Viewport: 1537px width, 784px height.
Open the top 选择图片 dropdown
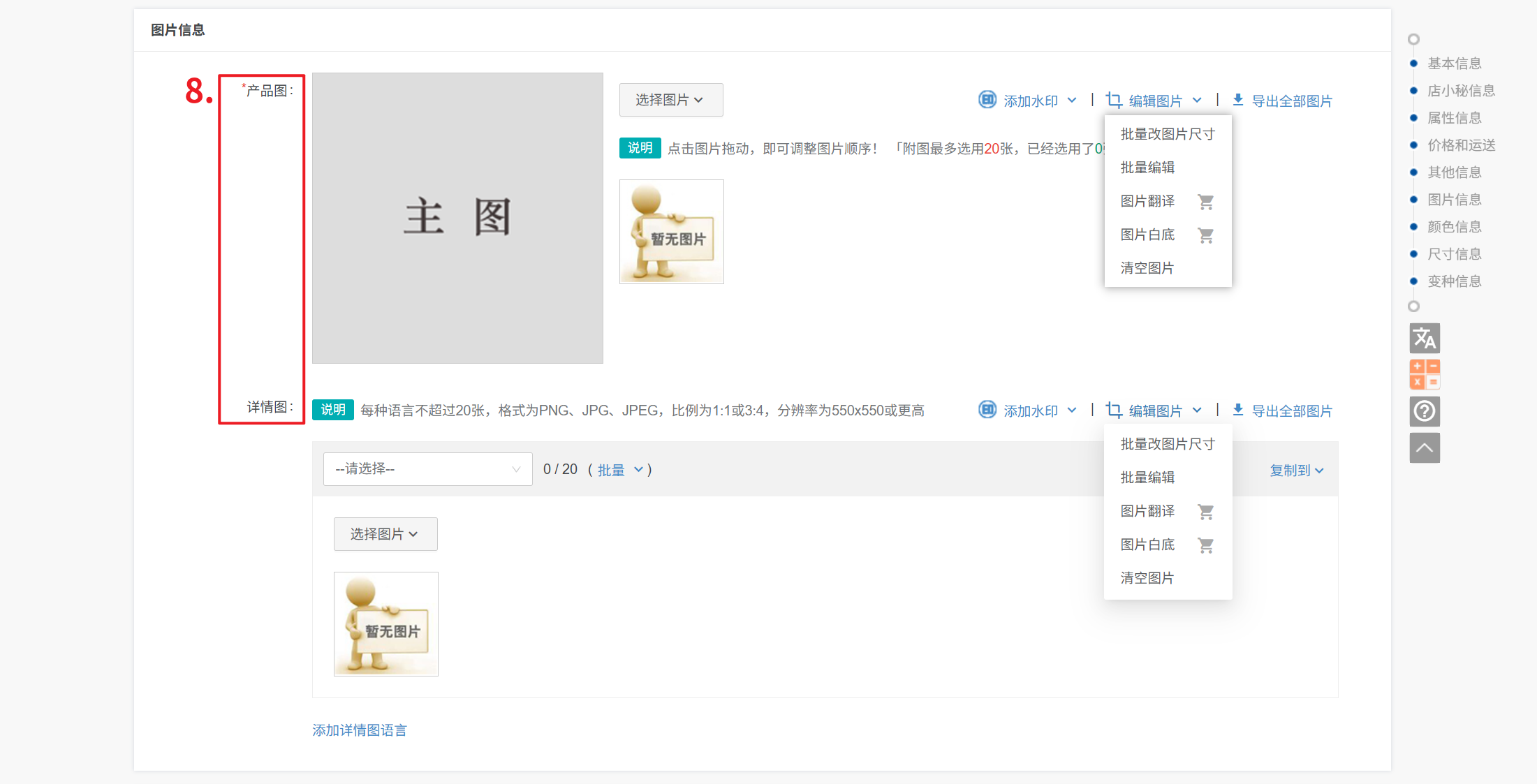pyautogui.click(x=670, y=100)
